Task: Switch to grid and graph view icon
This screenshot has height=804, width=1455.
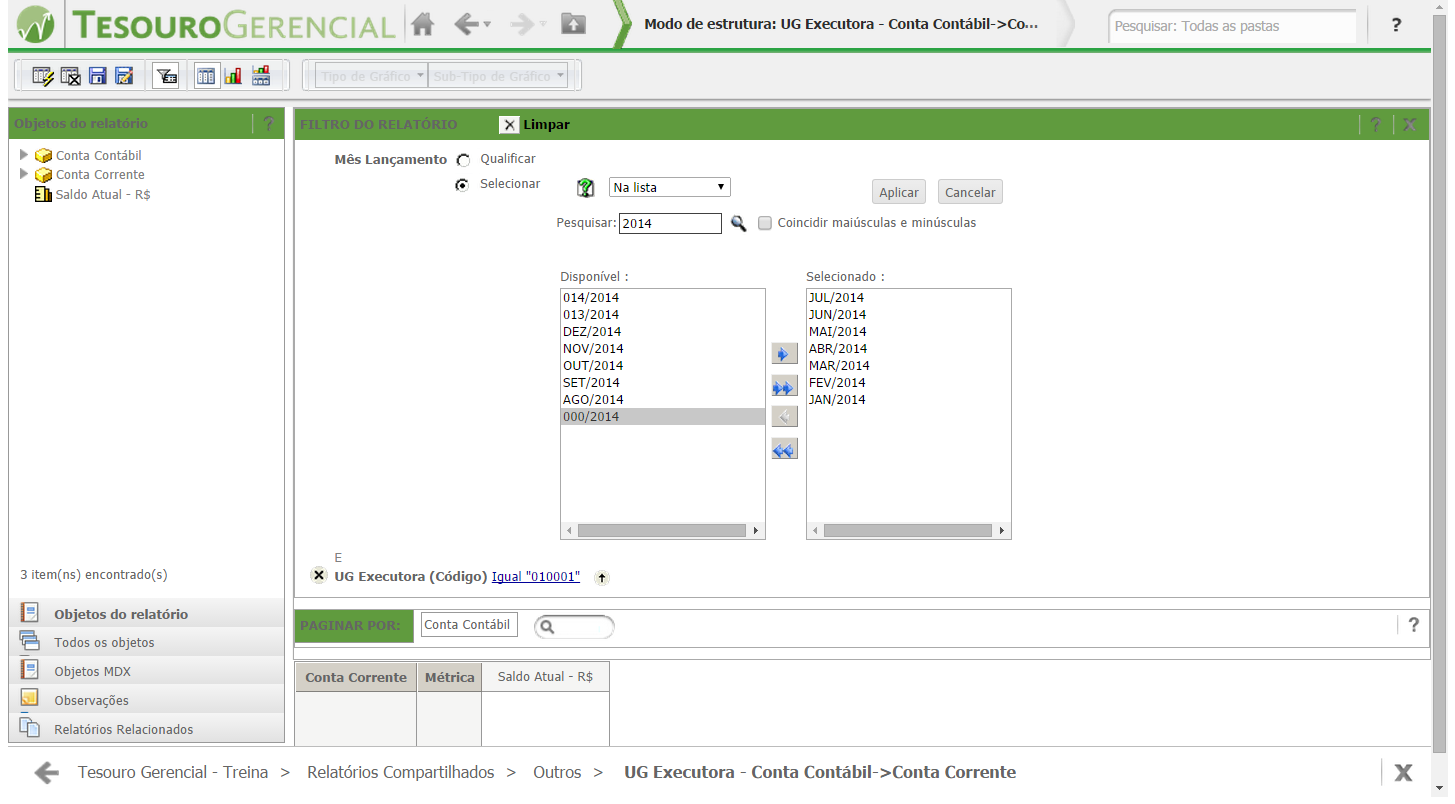Action: (x=261, y=76)
